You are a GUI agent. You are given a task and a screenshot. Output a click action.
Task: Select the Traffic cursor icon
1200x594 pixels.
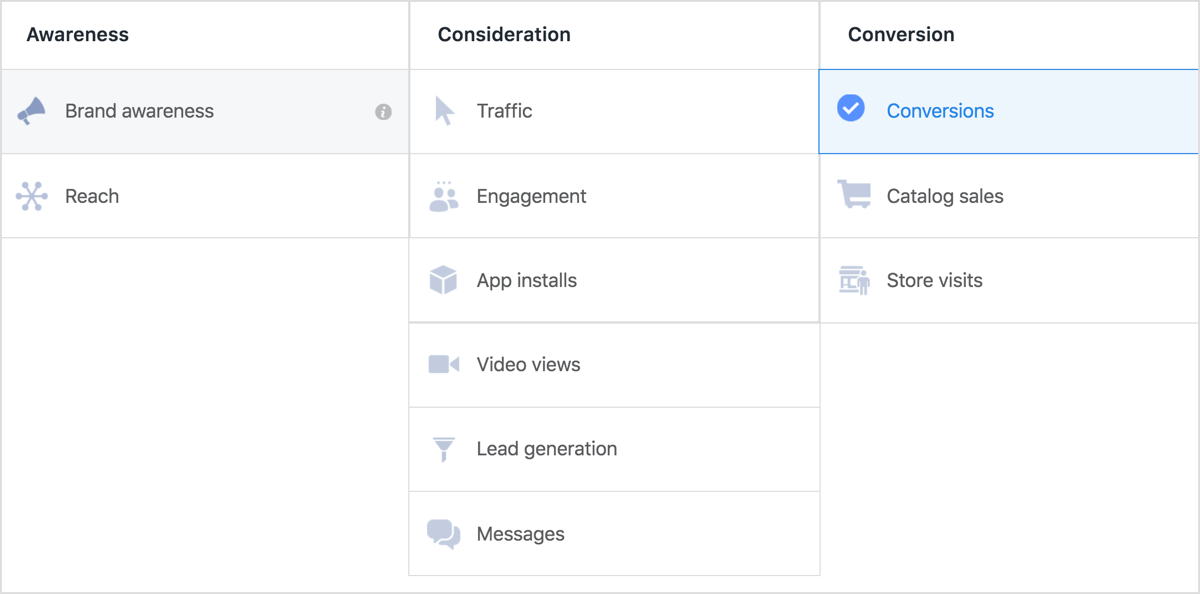point(445,111)
